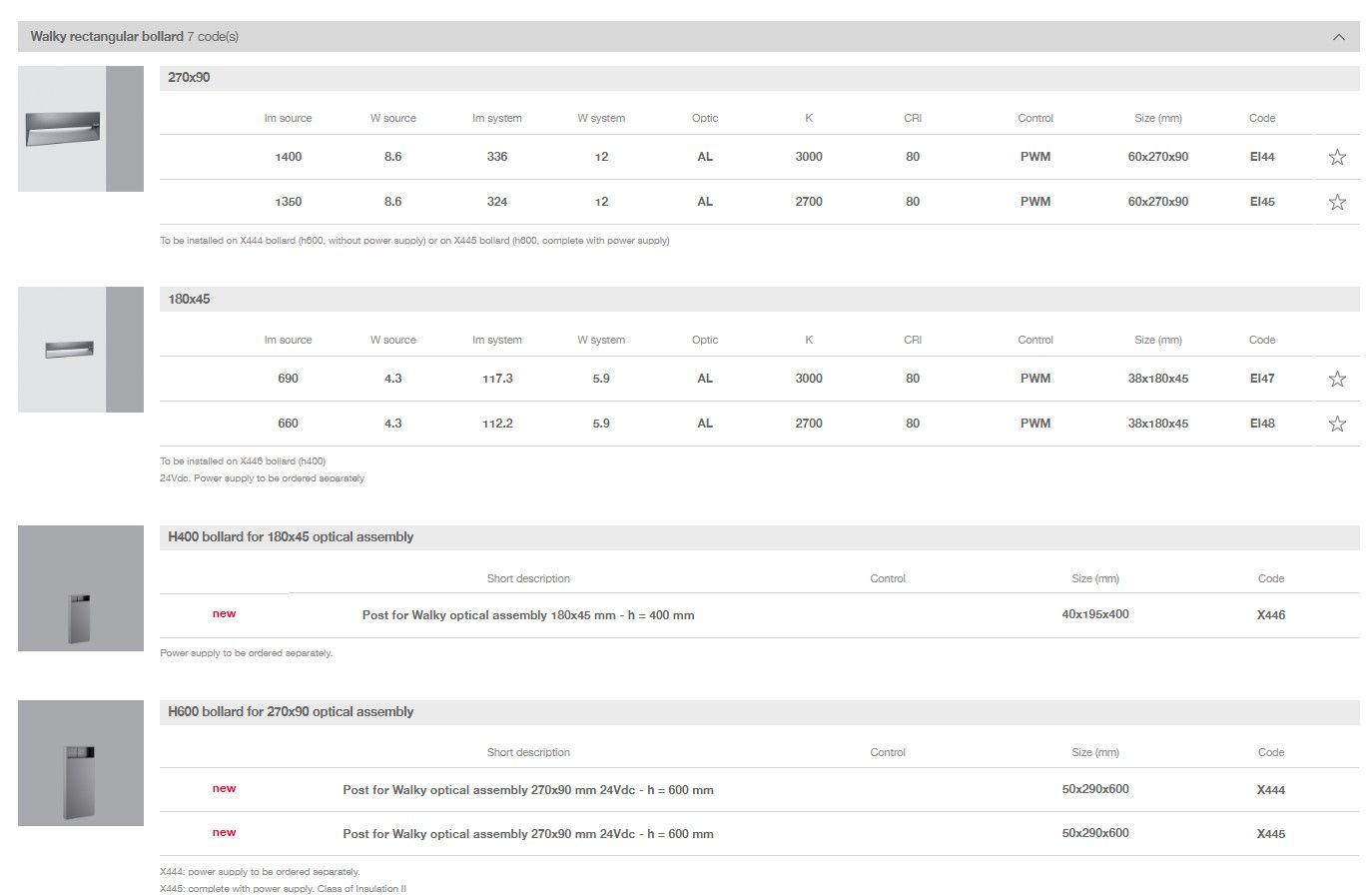
Task: Open product code EI45
Action: (x=1262, y=202)
